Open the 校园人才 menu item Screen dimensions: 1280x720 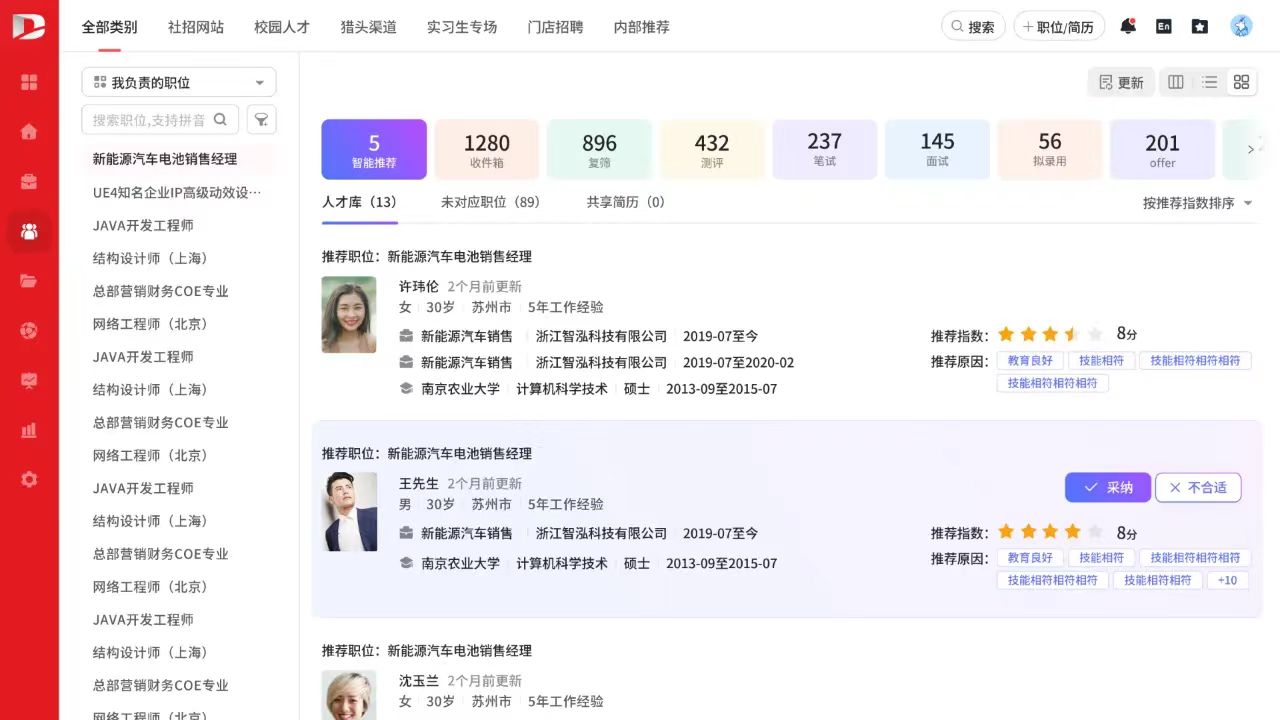coord(282,27)
